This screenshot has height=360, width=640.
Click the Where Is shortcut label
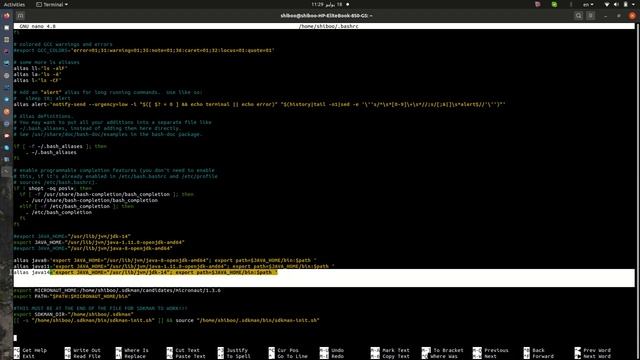(136, 350)
